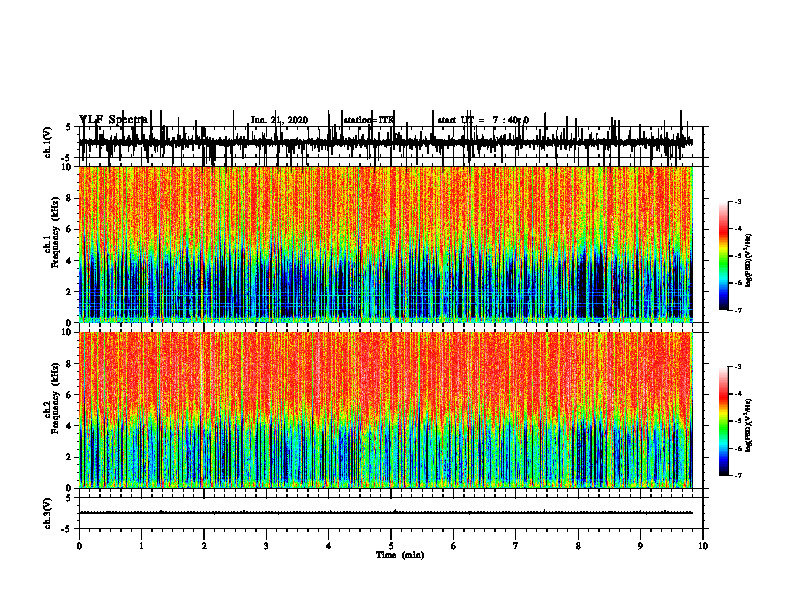Click the "6" kHz tick on ch.2 frequency axis
Viewport: 792px width, 612px height.
(69, 395)
